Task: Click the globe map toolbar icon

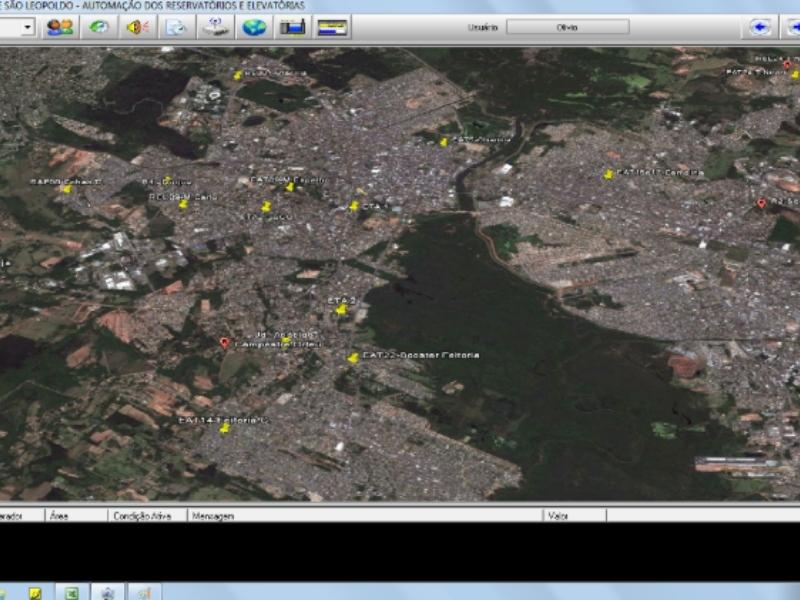Action: click(x=254, y=27)
